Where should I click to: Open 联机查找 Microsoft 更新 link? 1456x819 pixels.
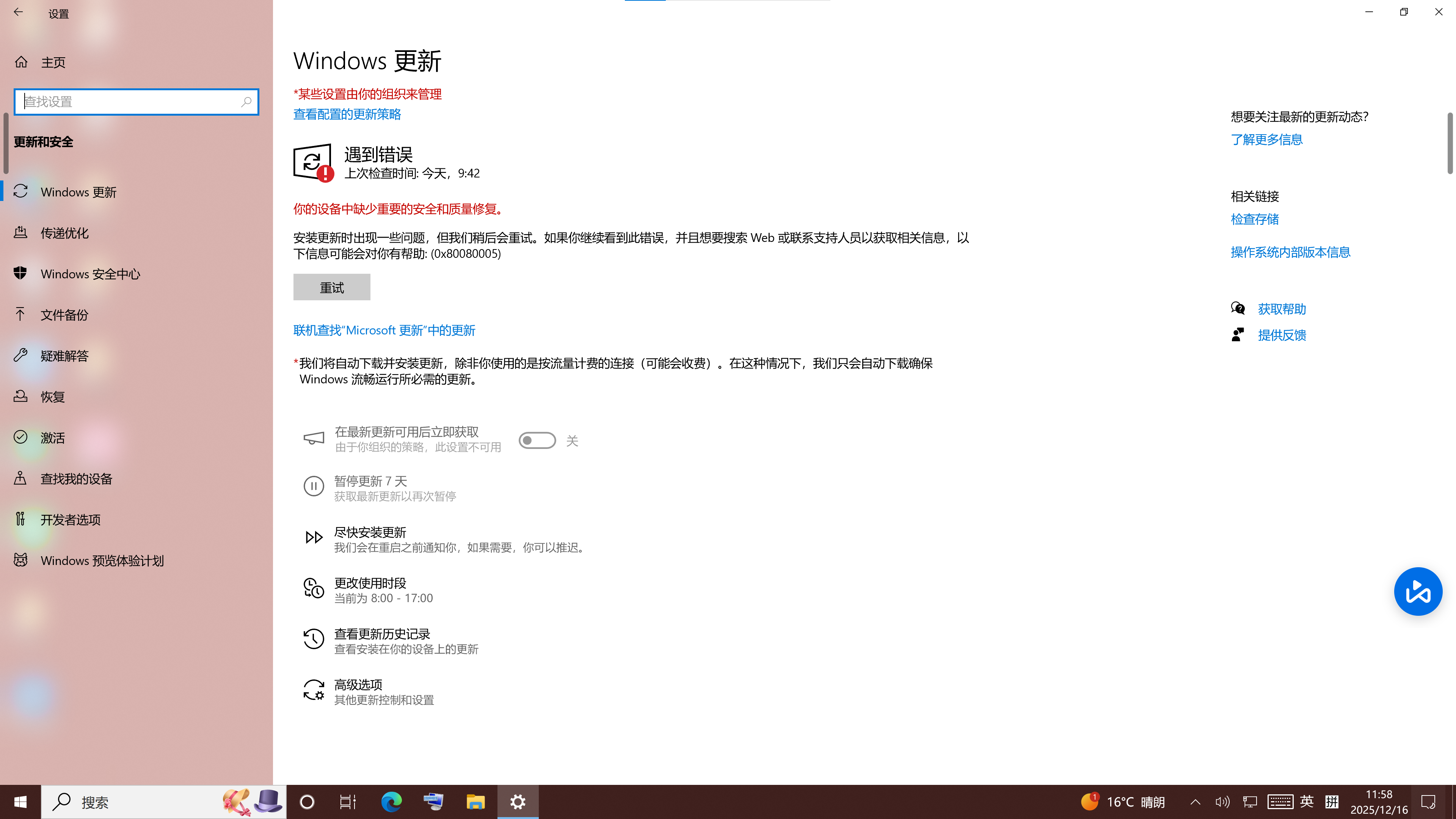[x=384, y=330]
